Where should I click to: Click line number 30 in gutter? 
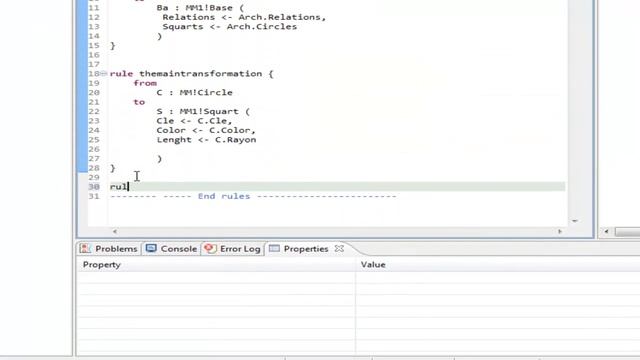pos(94,187)
